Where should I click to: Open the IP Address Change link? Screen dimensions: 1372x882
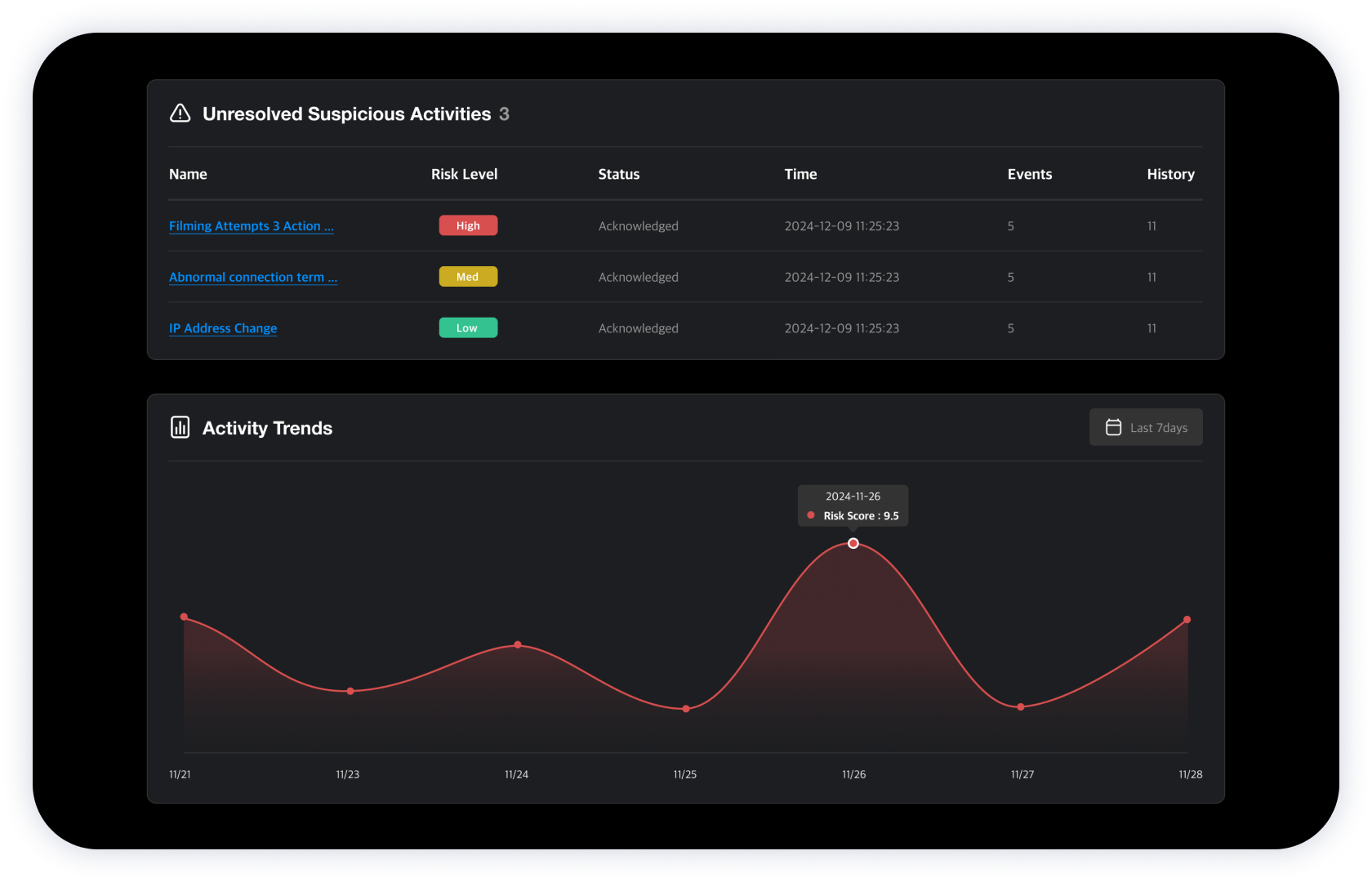pyautogui.click(x=223, y=328)
